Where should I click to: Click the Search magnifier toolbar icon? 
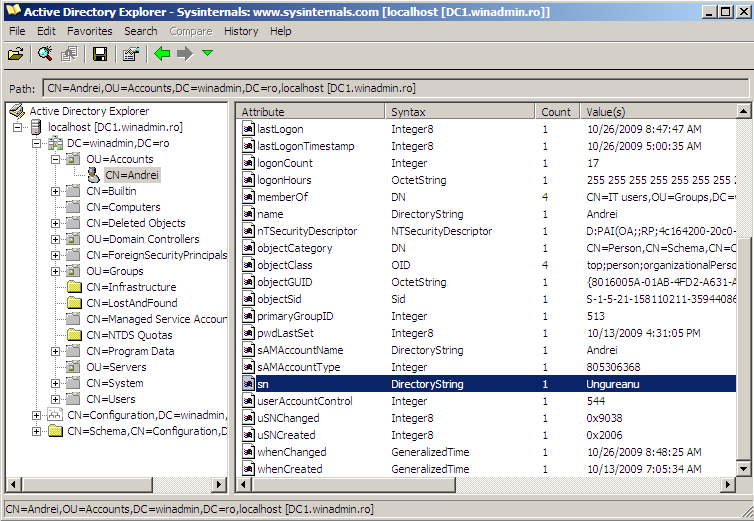(46, 54)
